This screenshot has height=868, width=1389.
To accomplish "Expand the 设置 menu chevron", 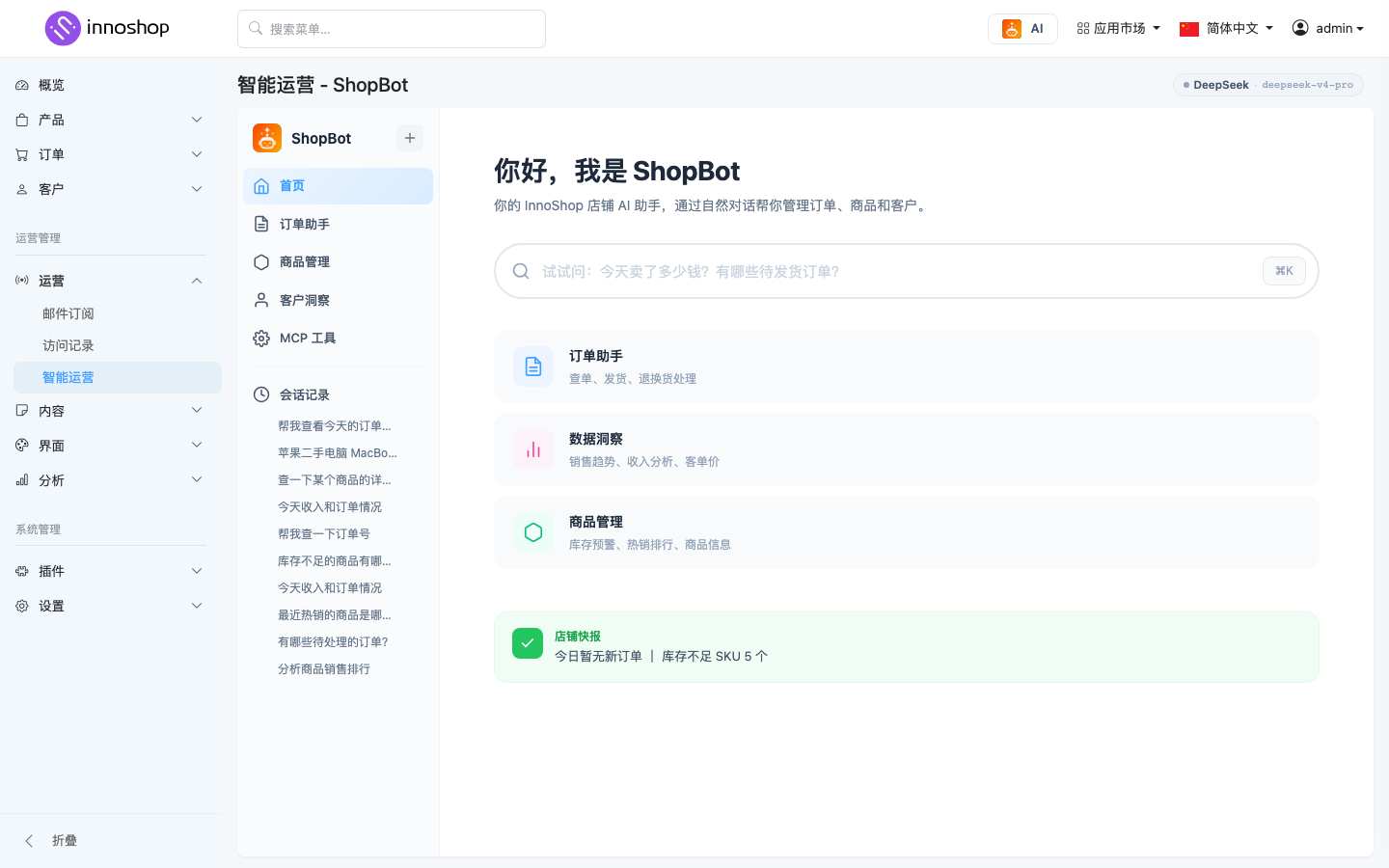I will 197,606.
